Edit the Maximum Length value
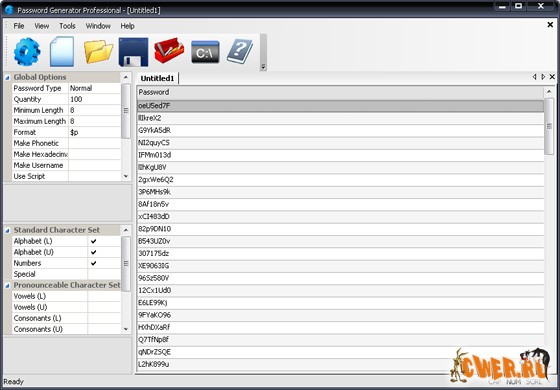The image size is (560, 390). (94, 121)
